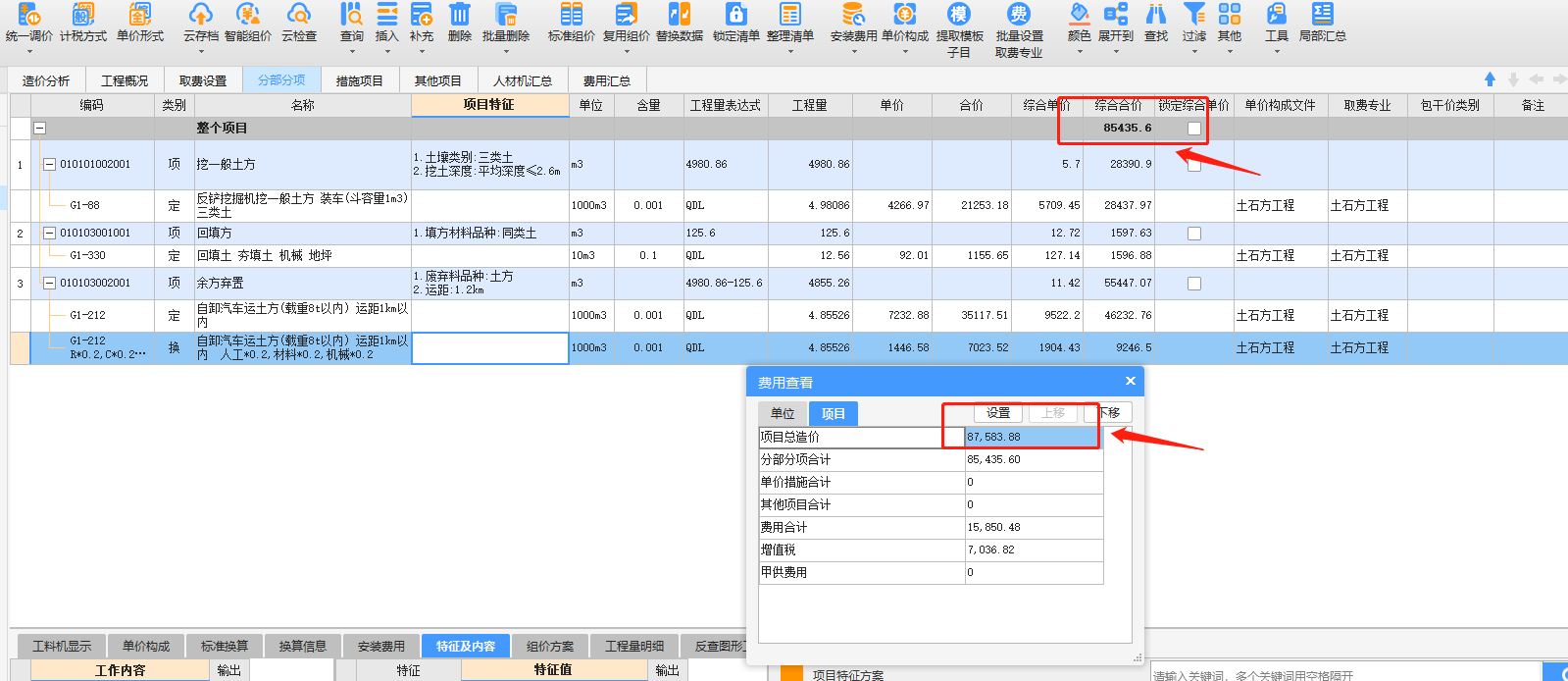This screenshot has height=681, width=1568.
Task: Open the 工具 dropdown arrow
Action: pos(1277,51)
